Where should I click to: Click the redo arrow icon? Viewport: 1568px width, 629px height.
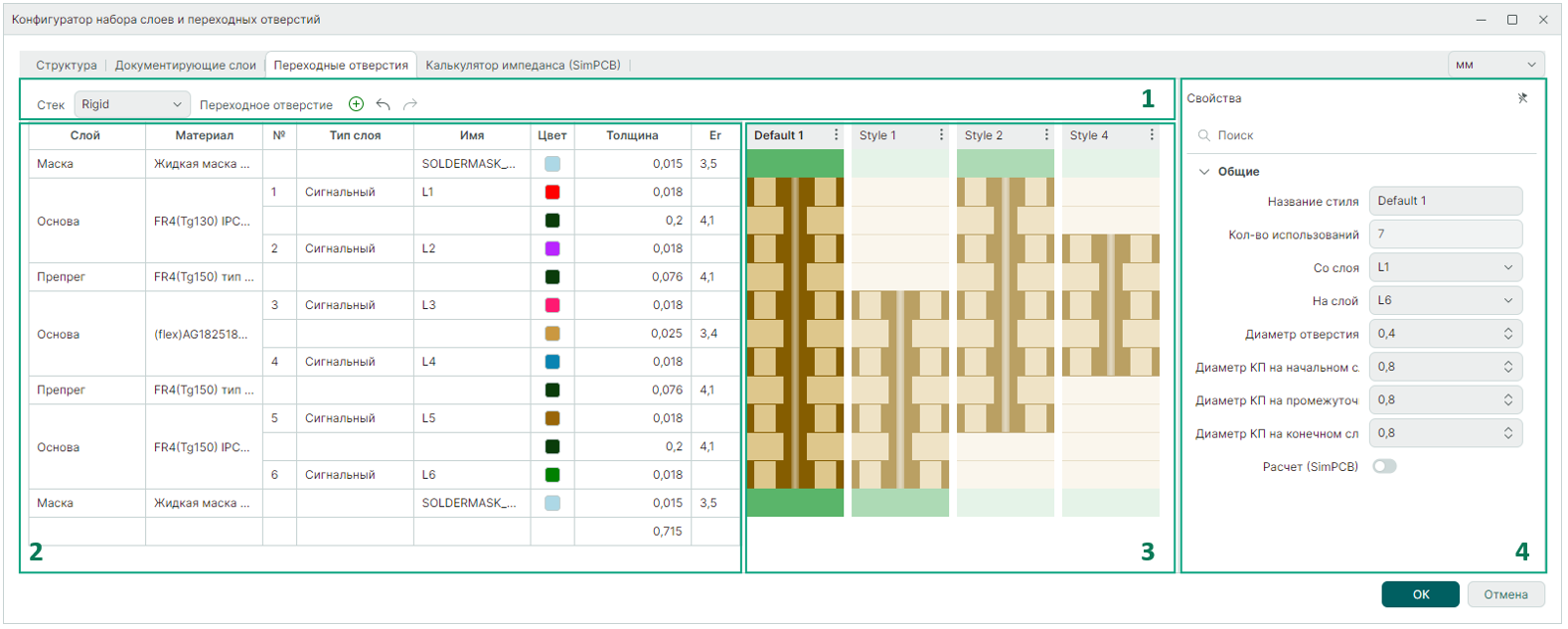click(410, 104)
